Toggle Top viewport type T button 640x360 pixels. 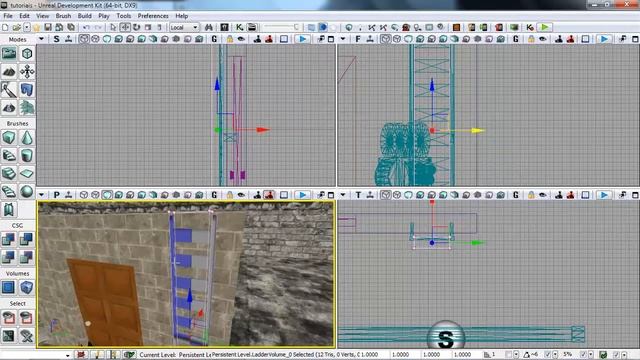tap(358, 195)
